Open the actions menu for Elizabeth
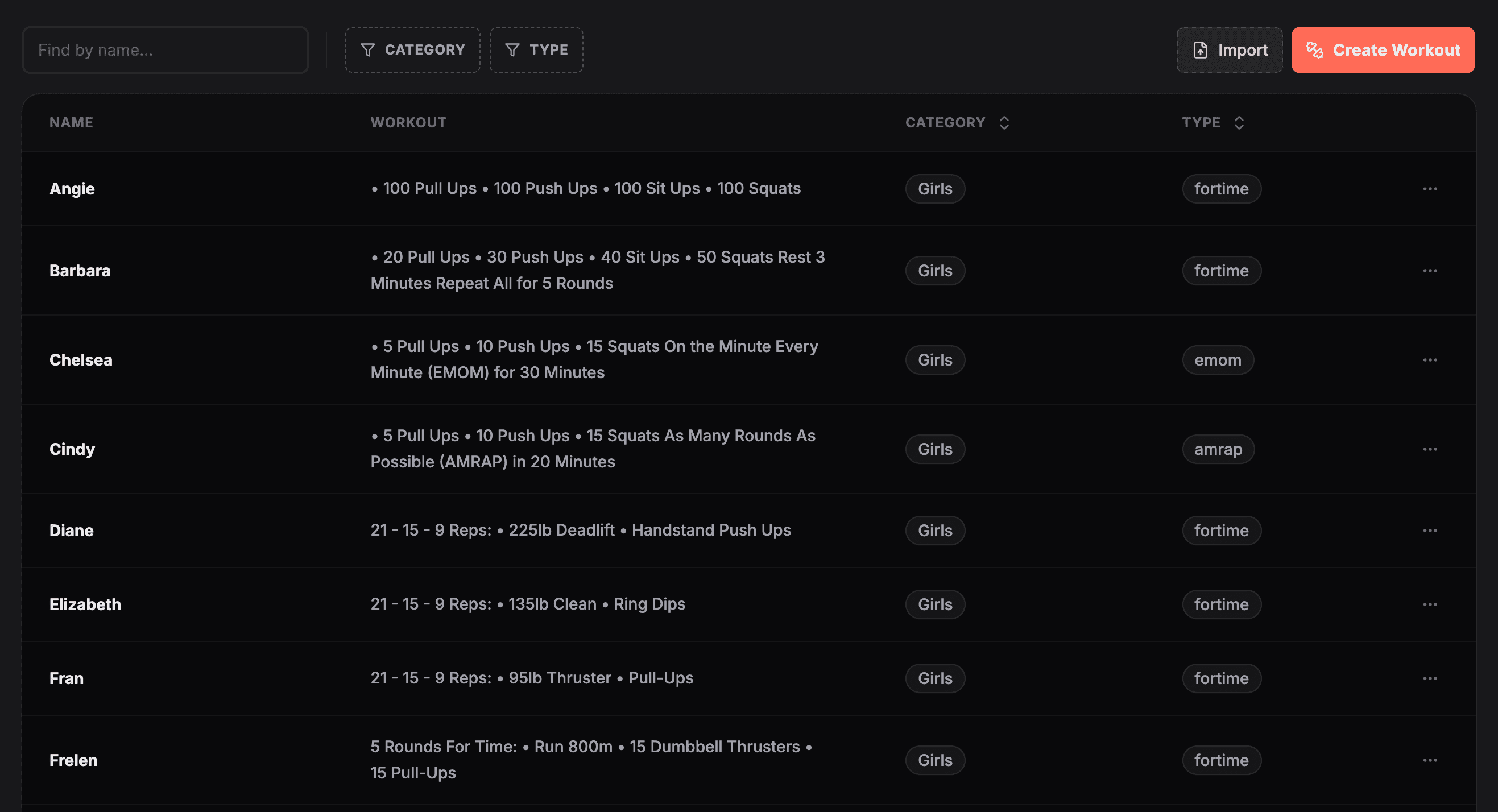 pyautogui.click(x=1429, y=604)
